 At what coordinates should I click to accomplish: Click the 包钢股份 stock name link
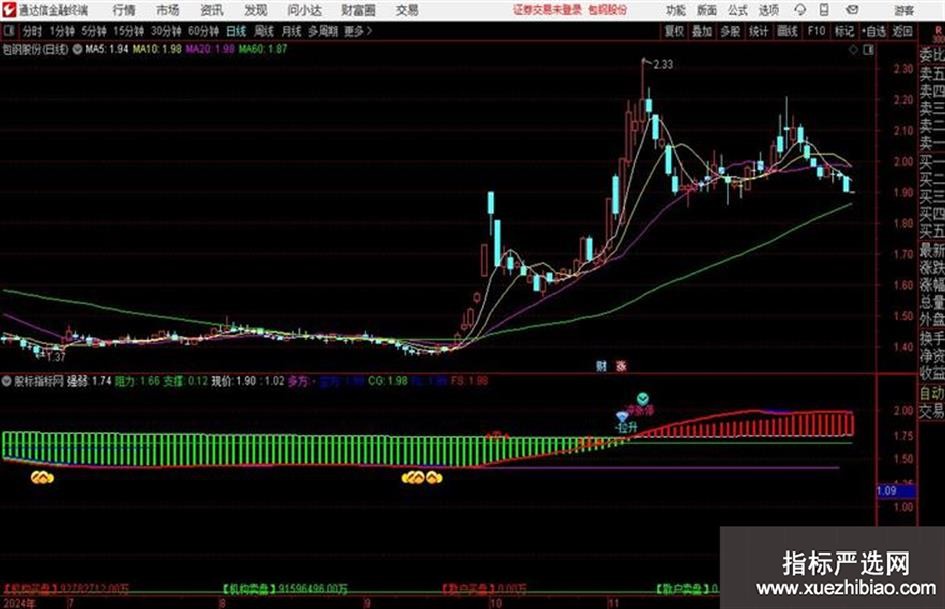pos(608,10)
